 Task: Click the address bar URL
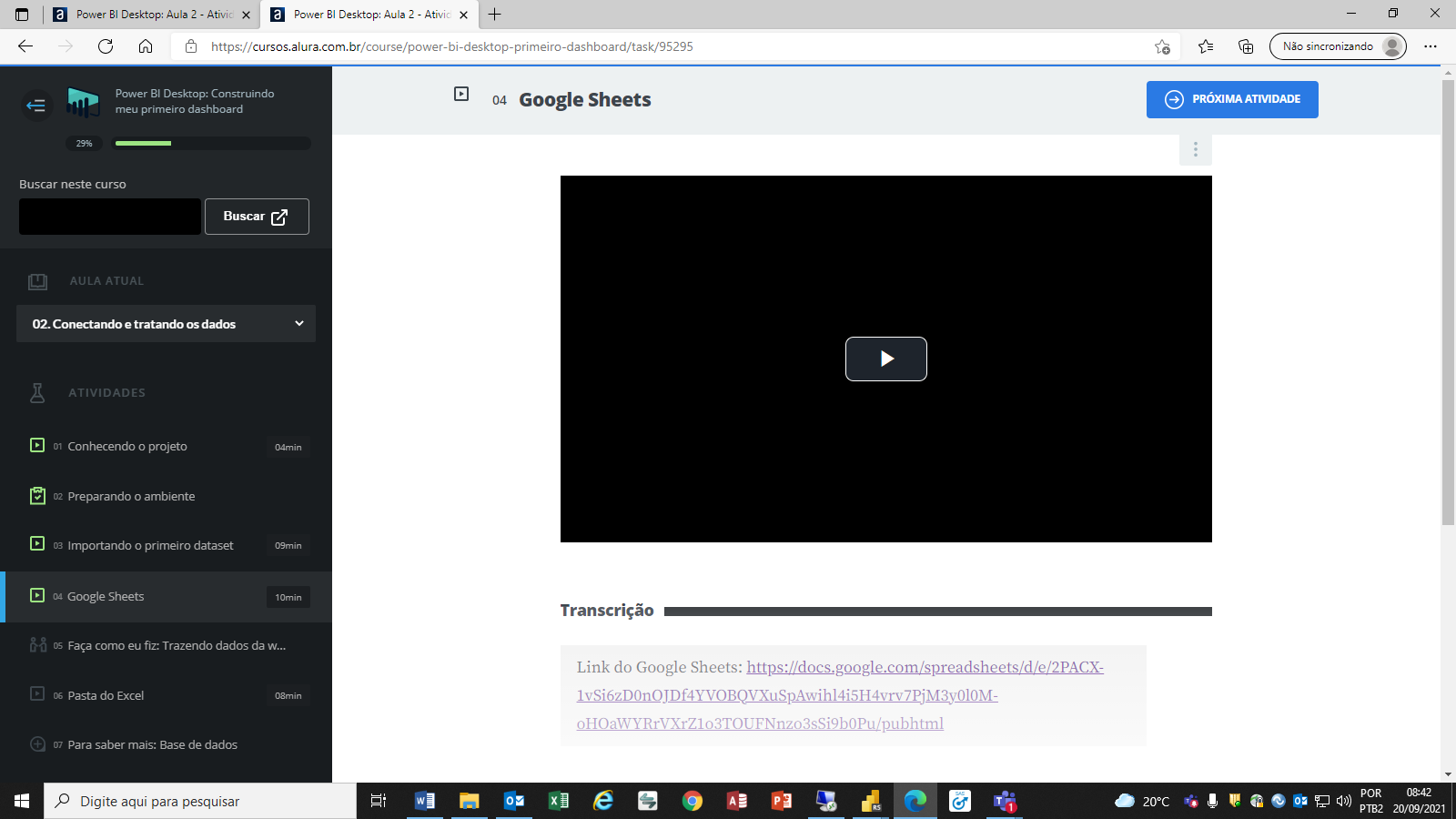[x=451, y=46]
